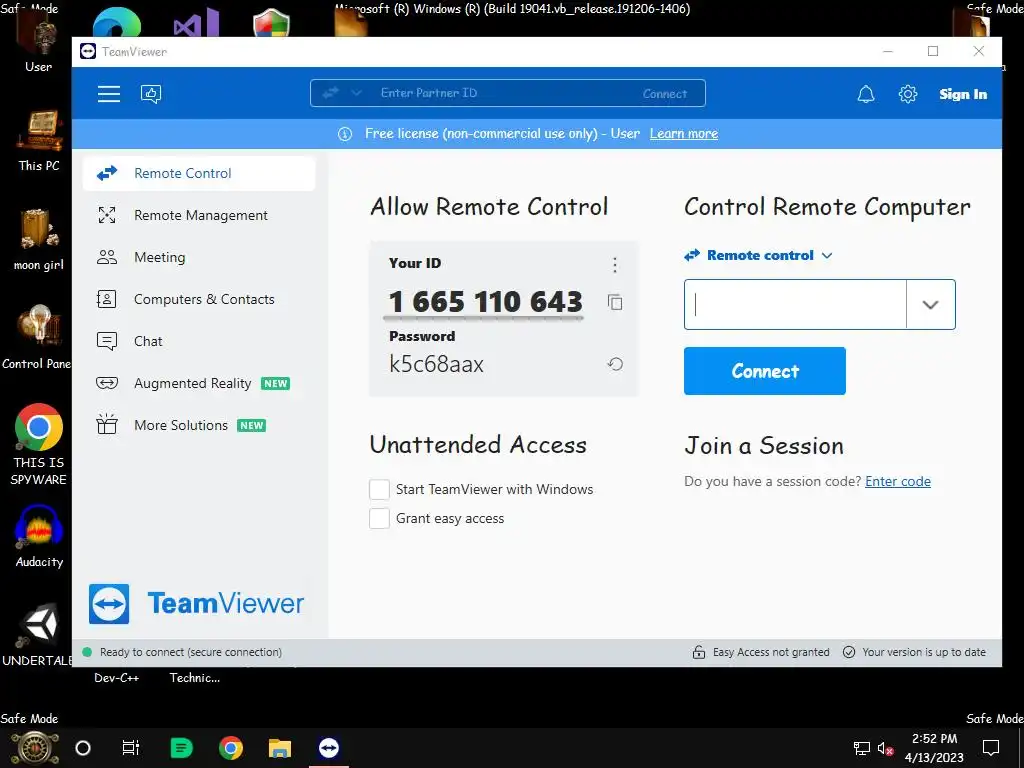Click Connect in the top search bar
The width and height of the screenshot is (1024, 768).
pyautogui.click(x=664, y=93)
